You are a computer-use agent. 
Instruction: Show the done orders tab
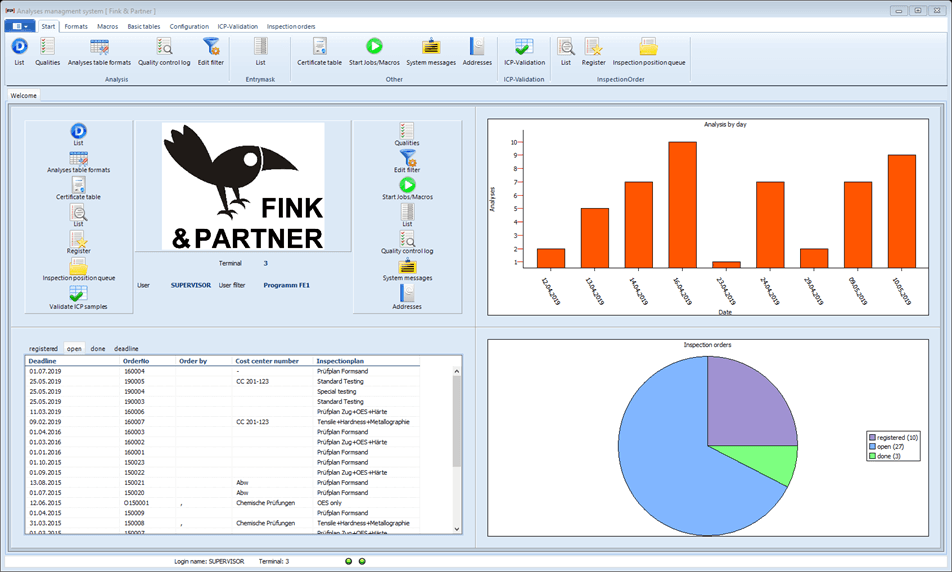tap(98, 349)
